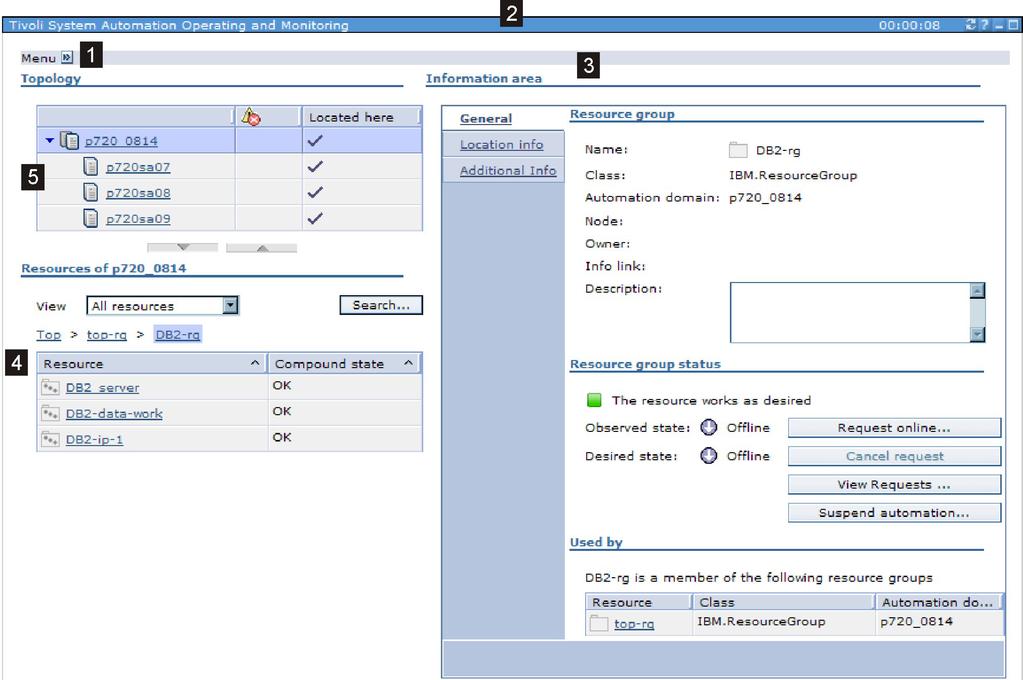Collapse the p720_0814 tree node

pos(50,140)
